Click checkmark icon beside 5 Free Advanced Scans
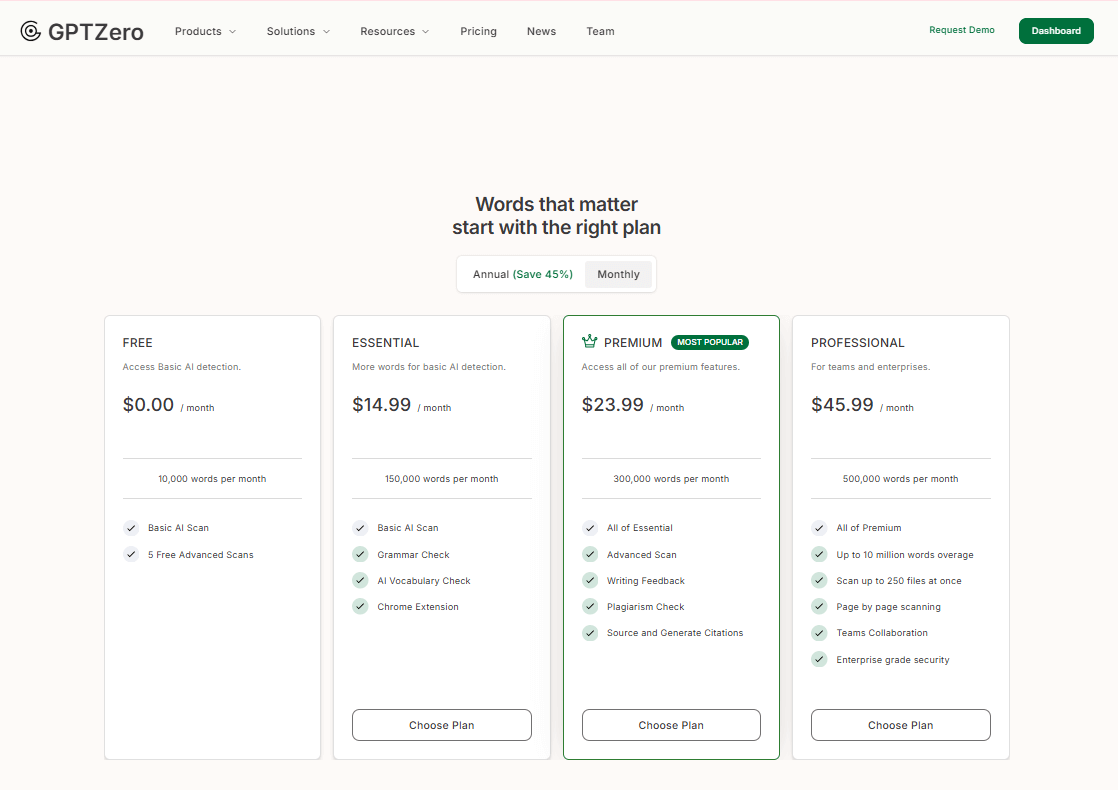1118x790 pixels. coord(131,555)
